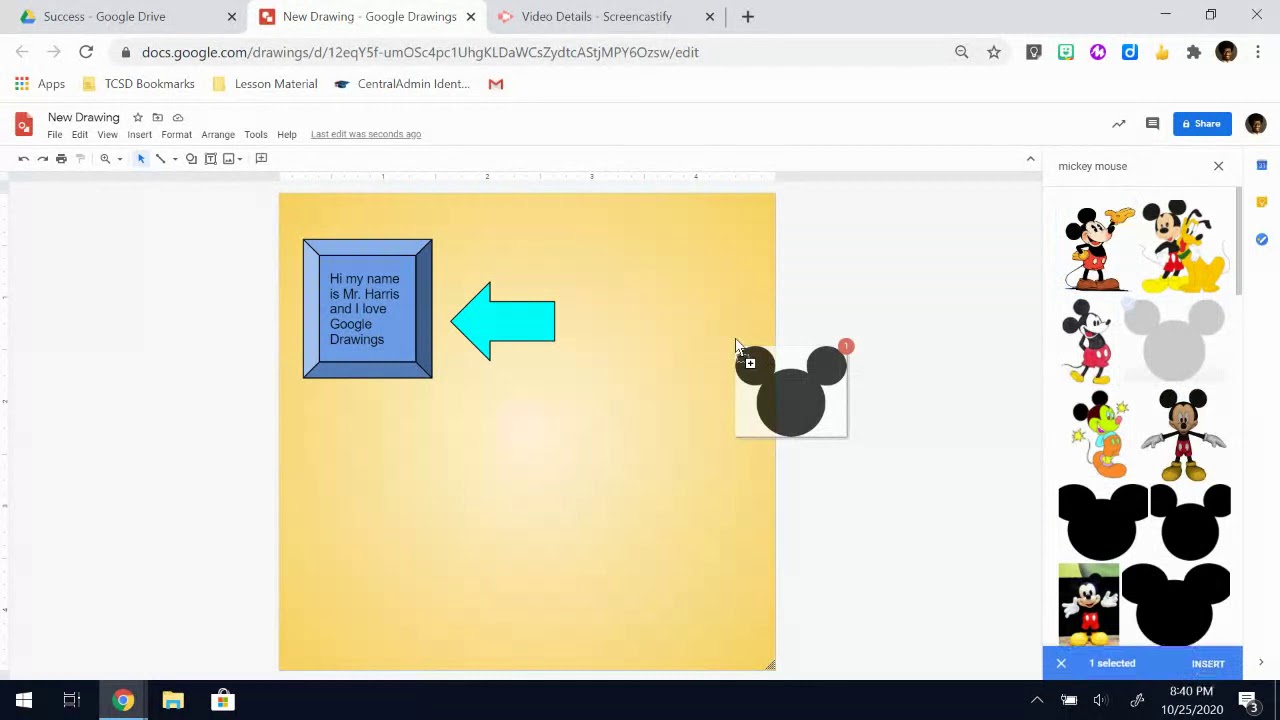Open the Lesson Material bookmarks folder
The image size is (1280, 720).
[x=265, y=84]
